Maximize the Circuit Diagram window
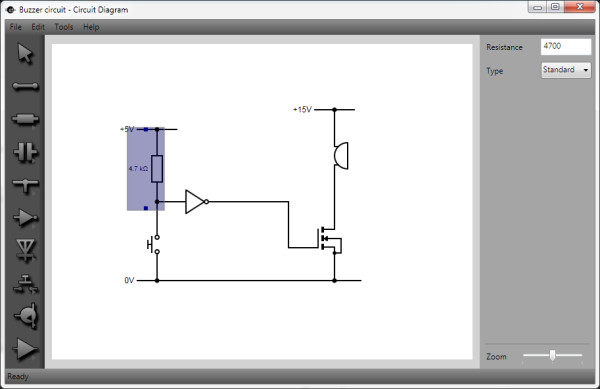Viewport: 600px width, 389px height. pyautogui.click(x=555, y=7)
